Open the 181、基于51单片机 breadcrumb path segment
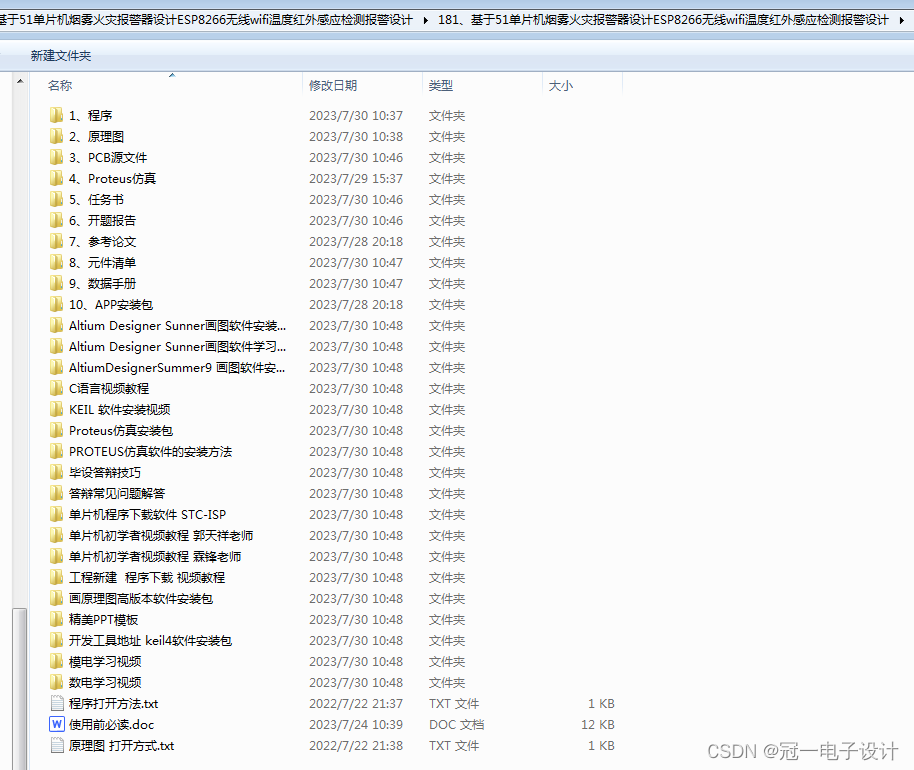914x770 pixels. (663, 20)
